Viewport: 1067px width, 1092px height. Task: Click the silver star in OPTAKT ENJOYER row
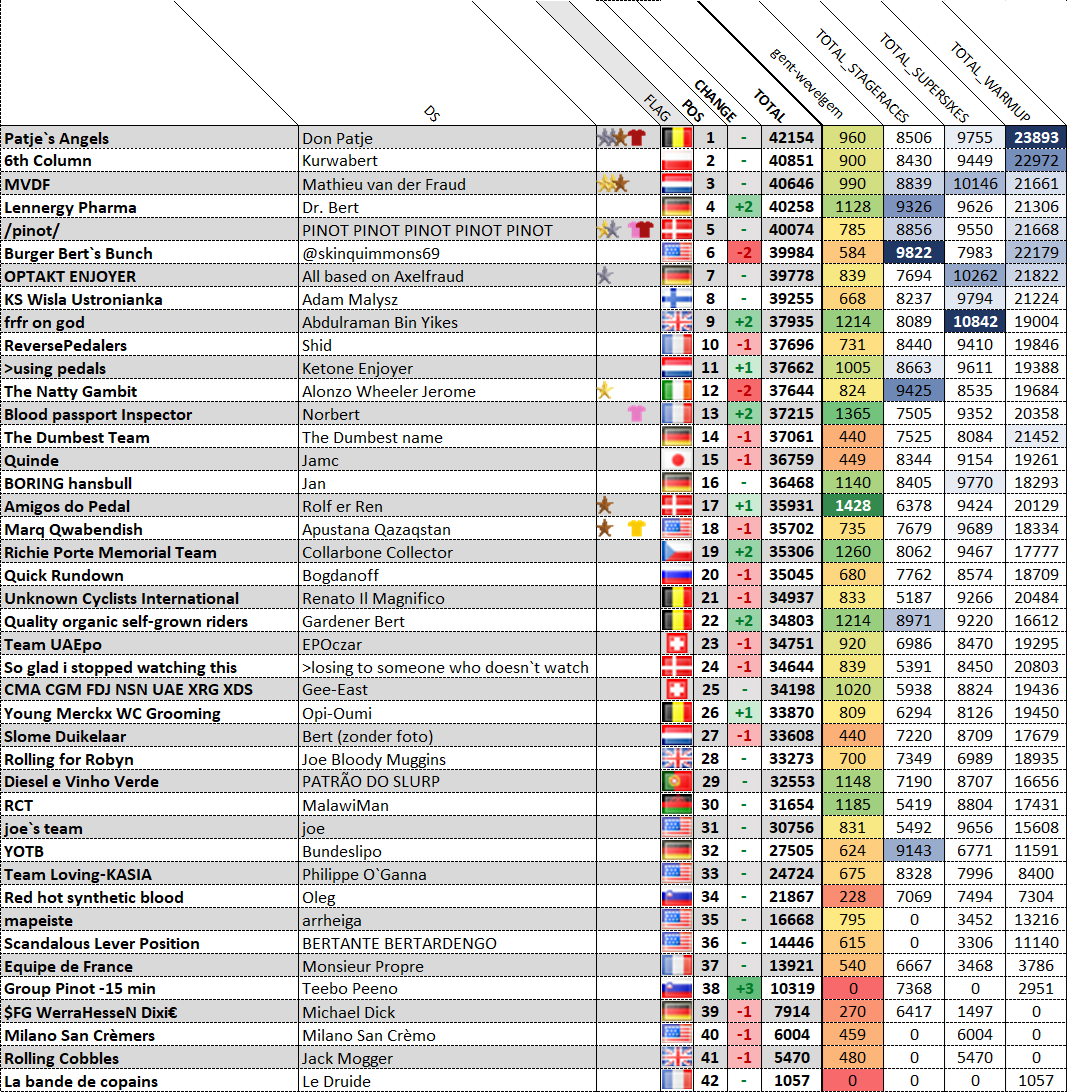605,275
